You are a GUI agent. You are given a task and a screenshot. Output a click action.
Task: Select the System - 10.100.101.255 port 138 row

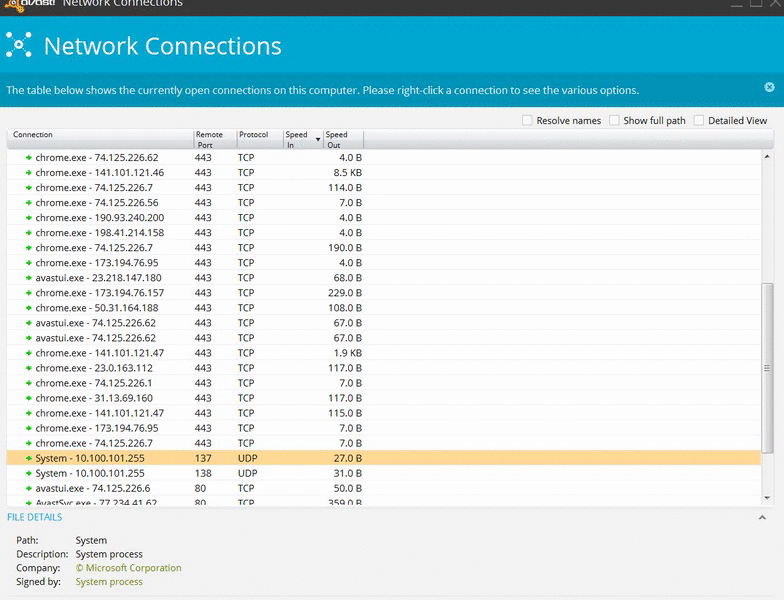pos(384,473)
